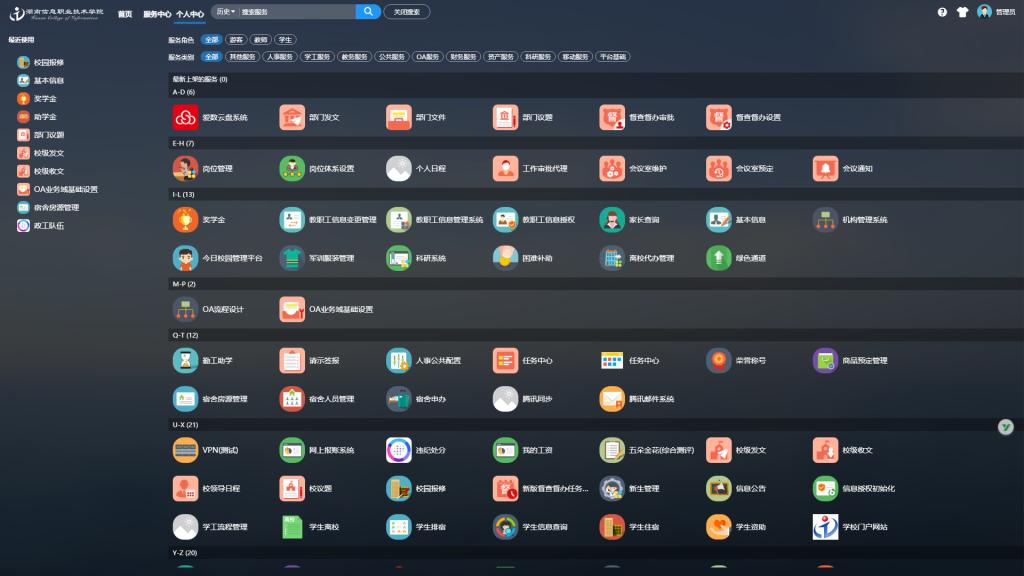Click the theme shirt icon in header

tap(962, 12)
